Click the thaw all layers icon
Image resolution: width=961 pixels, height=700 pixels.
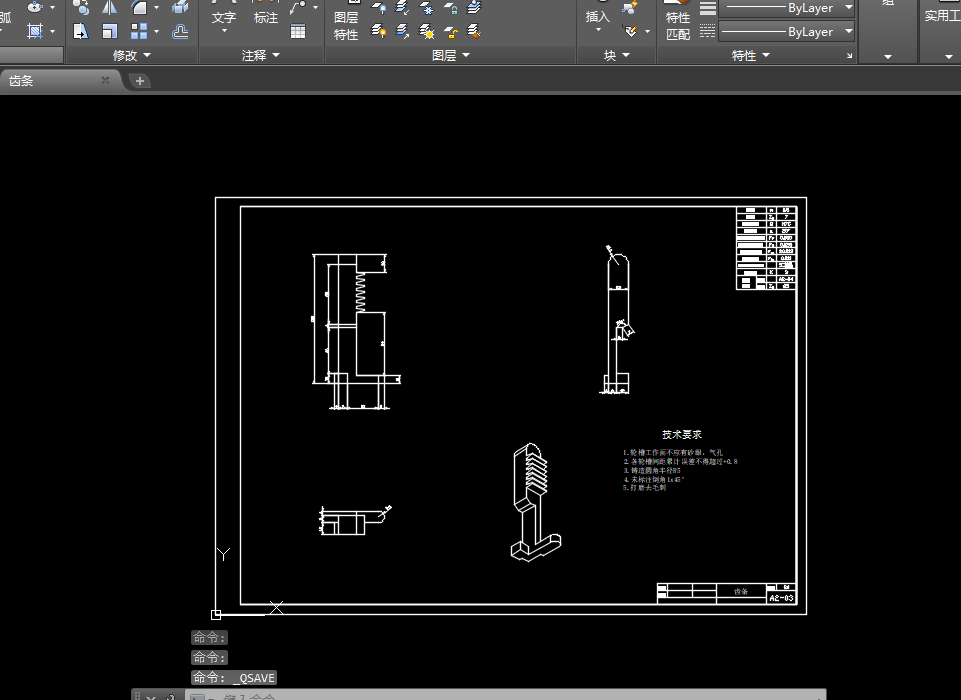point(427,31)
